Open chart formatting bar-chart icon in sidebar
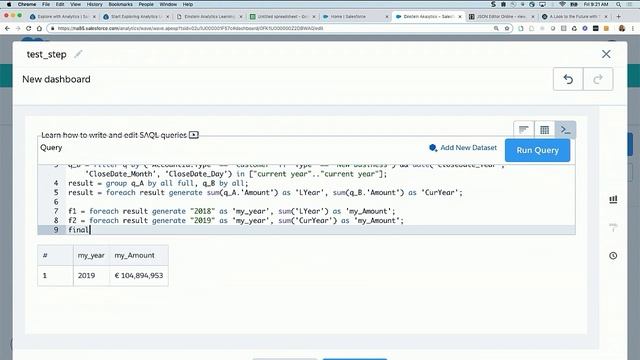This screenshot has width=640, height=360. pos(613,199)
